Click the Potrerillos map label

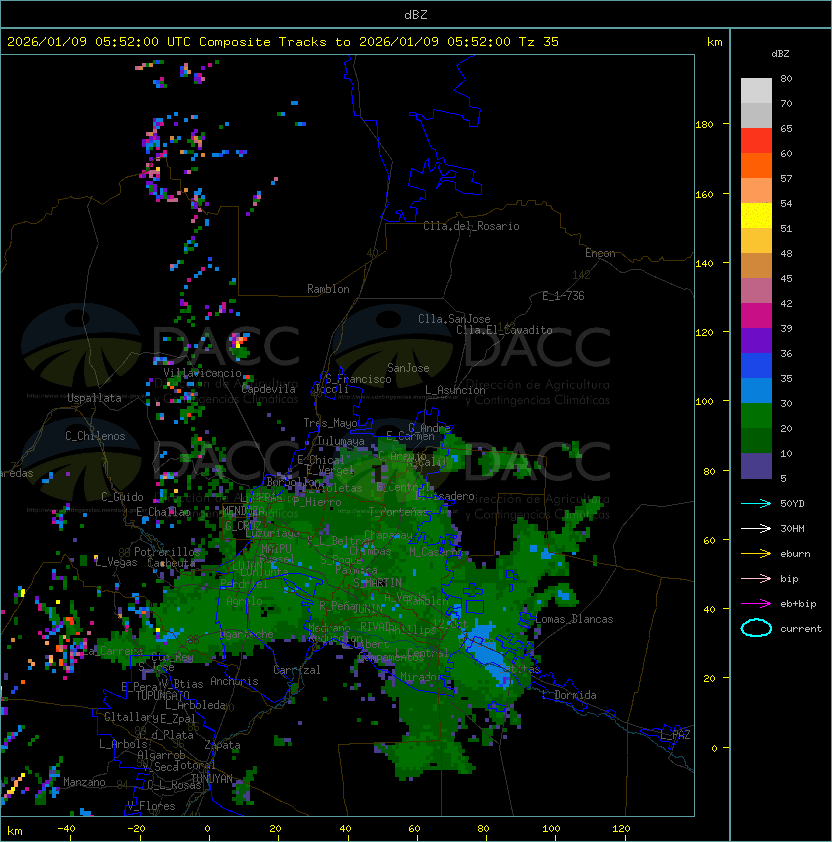click(167, 552)
